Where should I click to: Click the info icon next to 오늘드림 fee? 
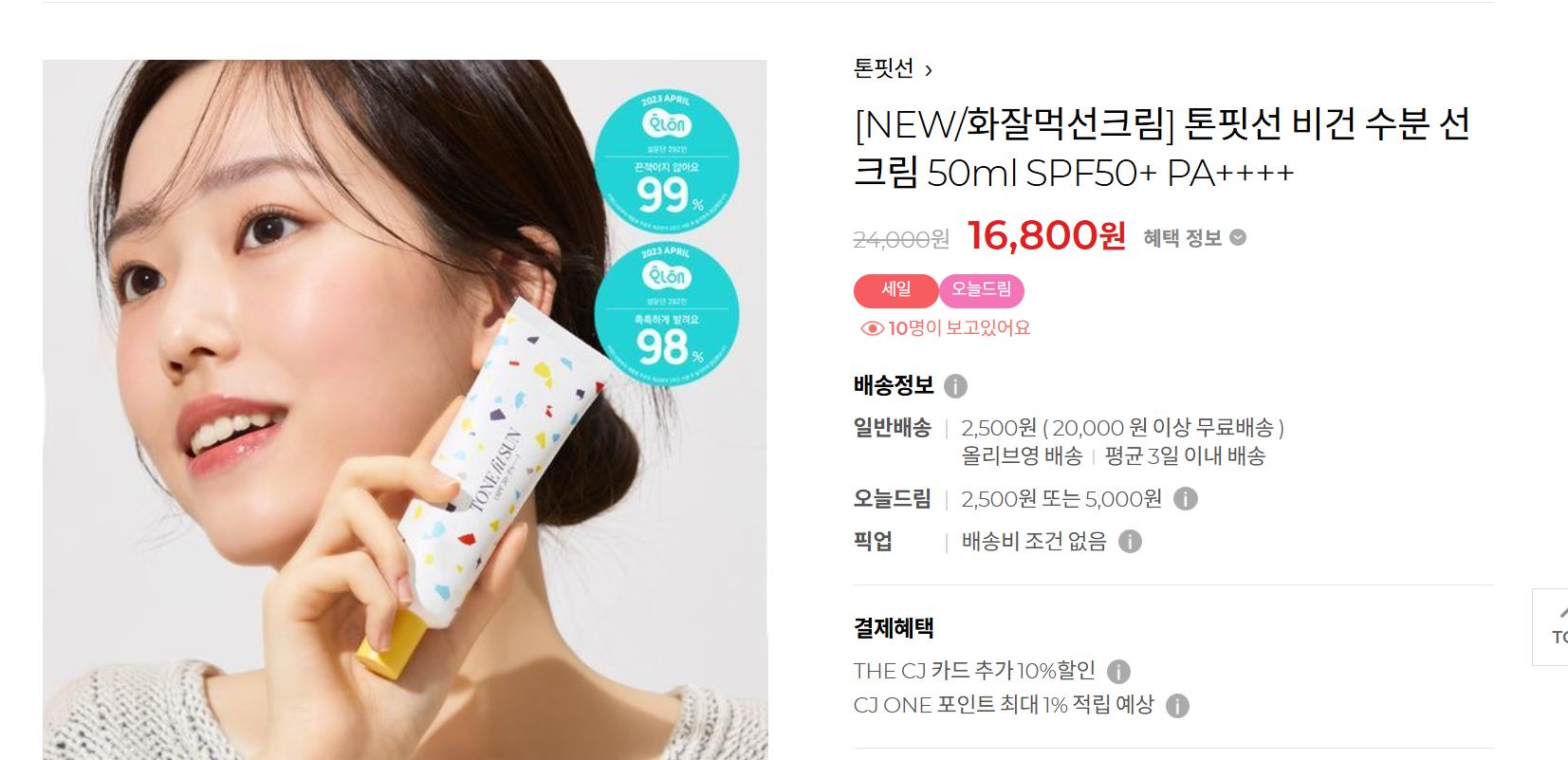1185,498
